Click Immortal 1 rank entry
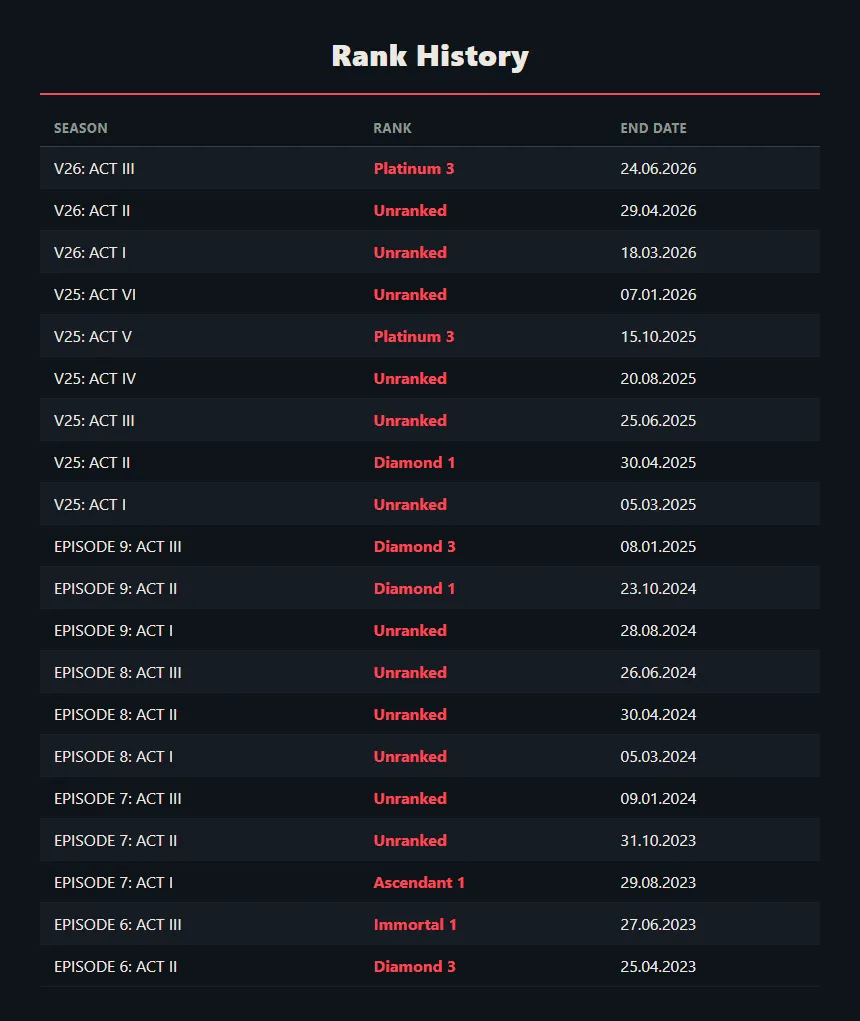The width and height of the screenshot is (860, 1021). pyautogui.click(x=415, y=925)
